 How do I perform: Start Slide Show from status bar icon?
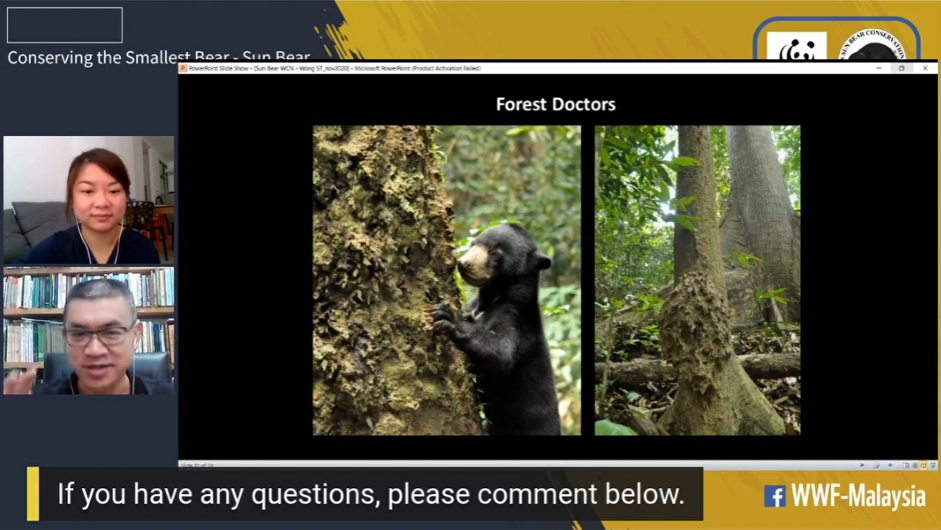(x=933, y=465)
